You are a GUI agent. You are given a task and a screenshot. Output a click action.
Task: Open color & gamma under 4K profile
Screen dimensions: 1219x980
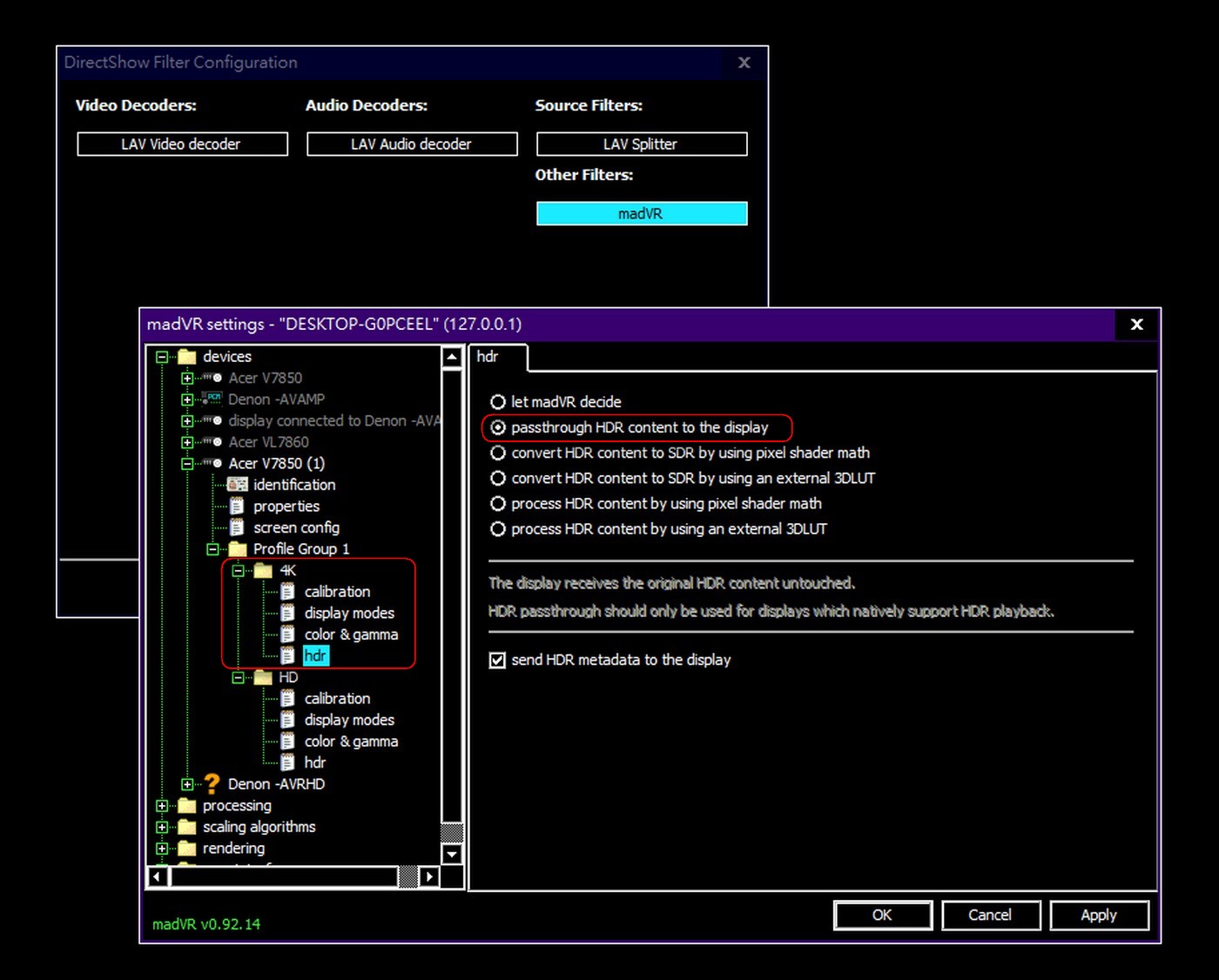(x=350, y=634)
